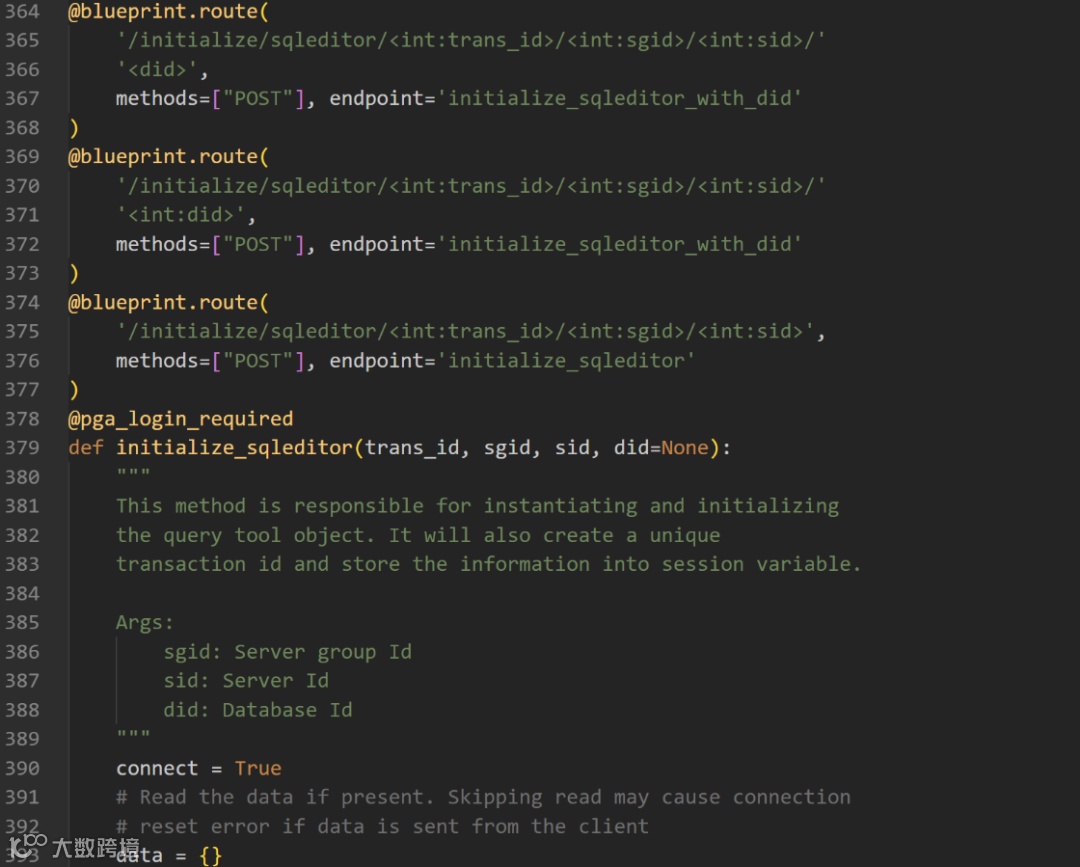This screenshot has width=1080, height=867.
Task: Click comment 'reset error if data is sent'
Action: [x=382, y=826]
